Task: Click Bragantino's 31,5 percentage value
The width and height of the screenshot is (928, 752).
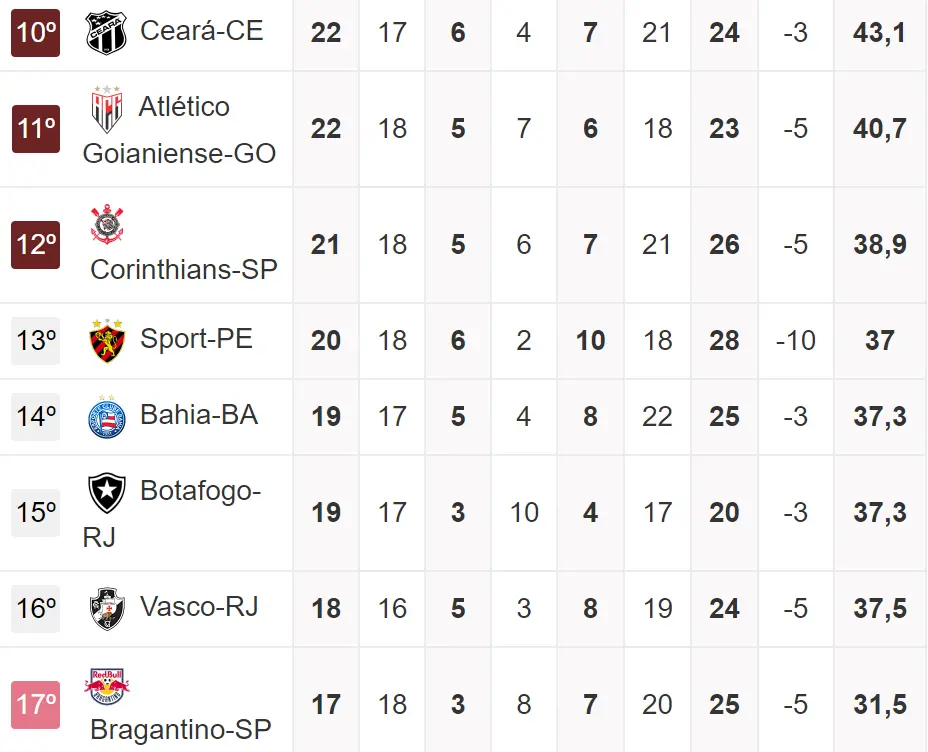Action: click(x=880, y=704)
